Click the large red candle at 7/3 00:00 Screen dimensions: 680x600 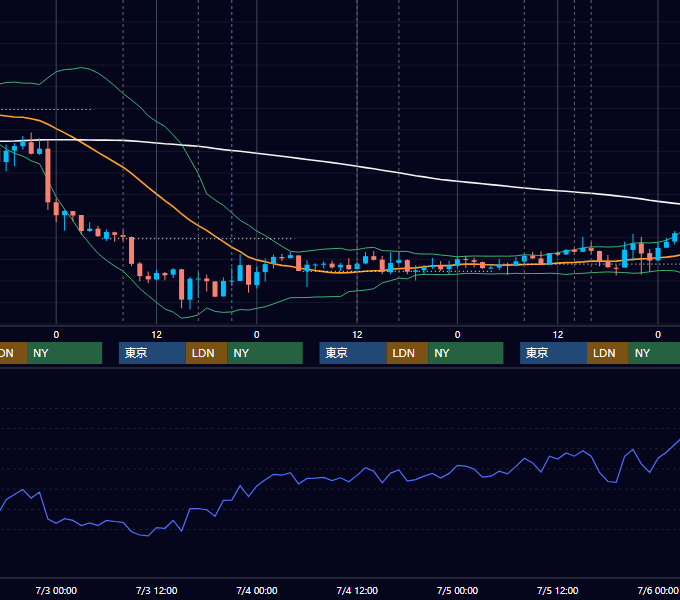point(48,175)
